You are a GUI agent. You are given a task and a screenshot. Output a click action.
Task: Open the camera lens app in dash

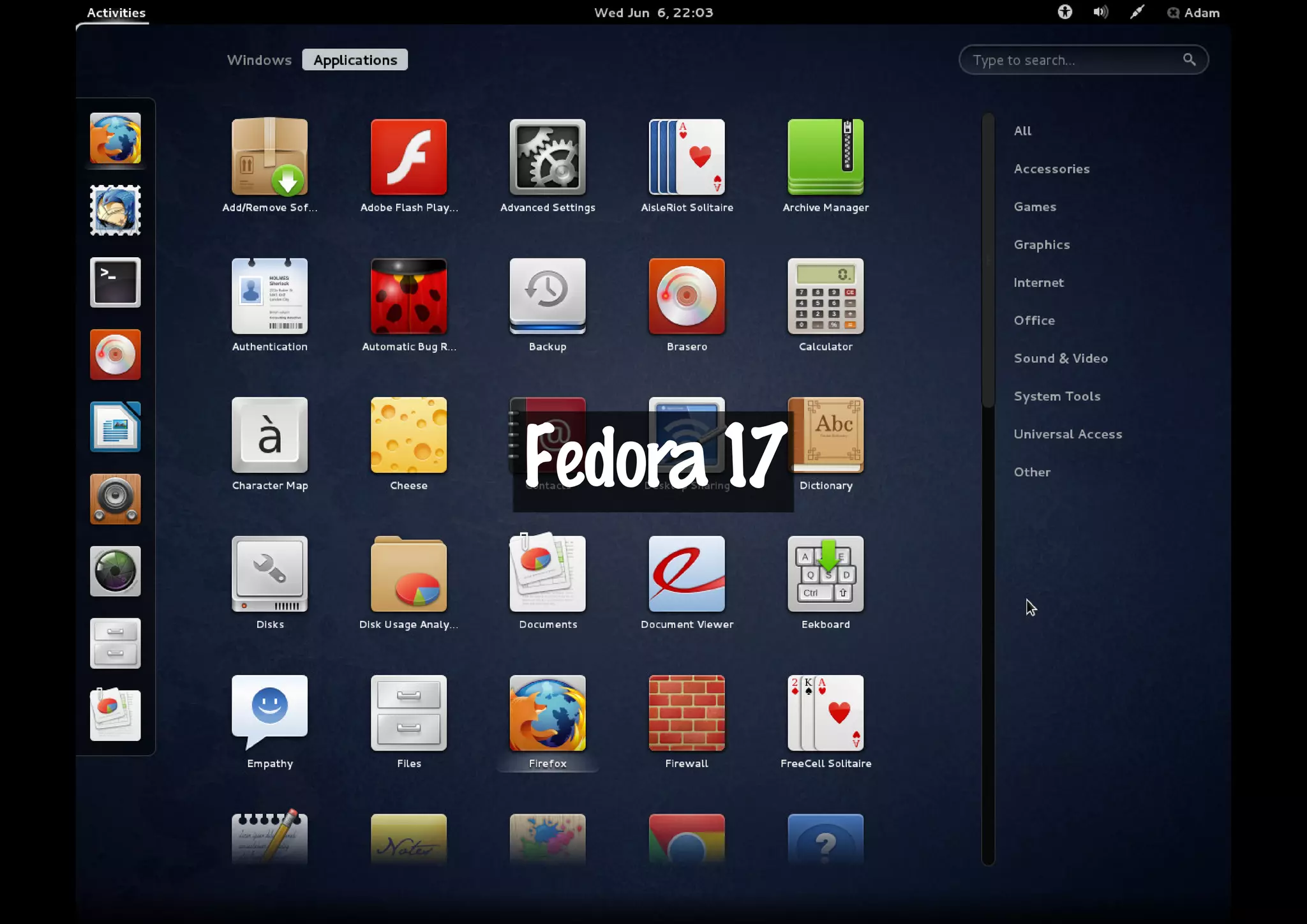pos(115,570)
